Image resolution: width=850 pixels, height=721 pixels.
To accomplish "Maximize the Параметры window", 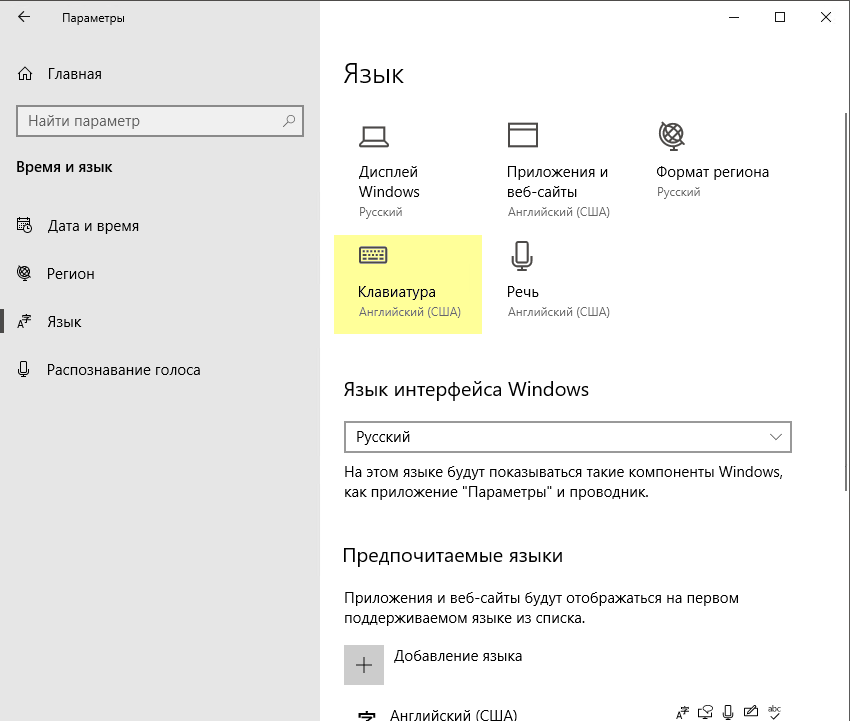I will click(780, 17).
